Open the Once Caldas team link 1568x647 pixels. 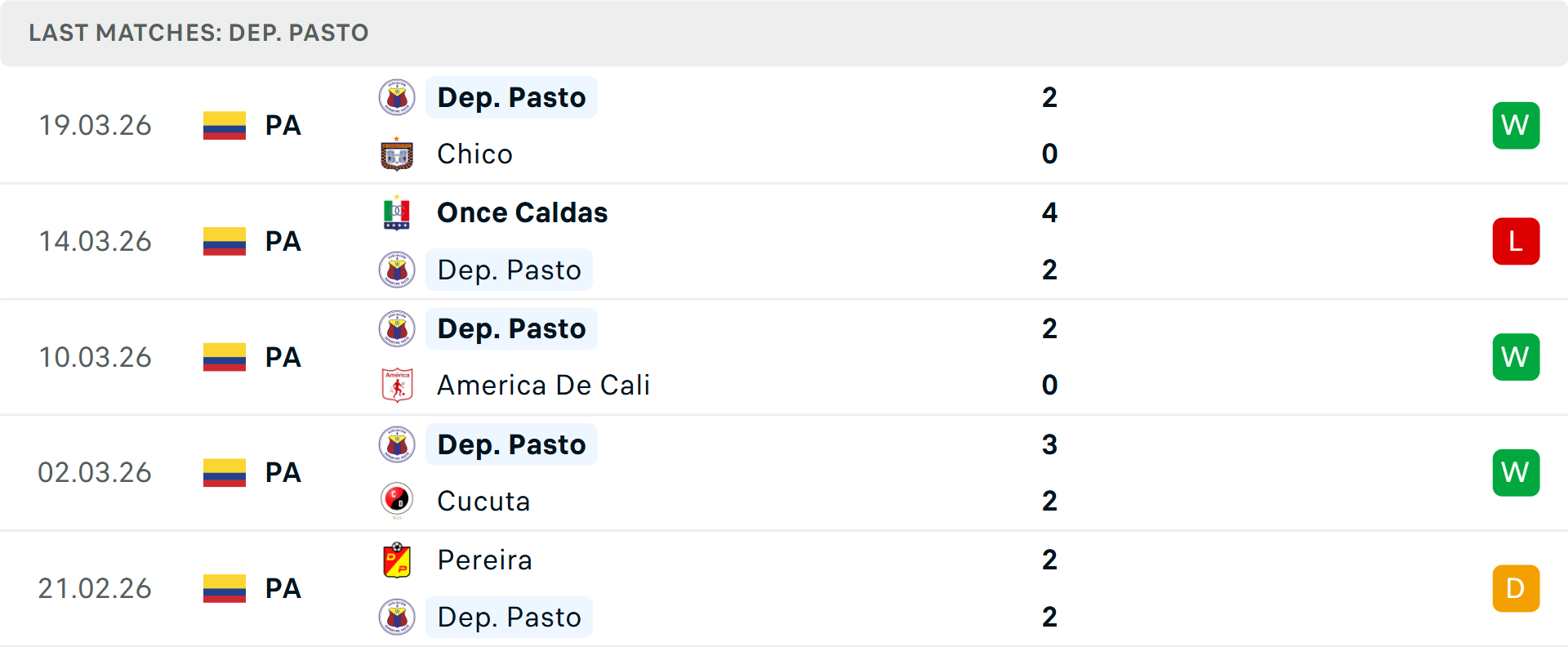(x=522, y=213)
